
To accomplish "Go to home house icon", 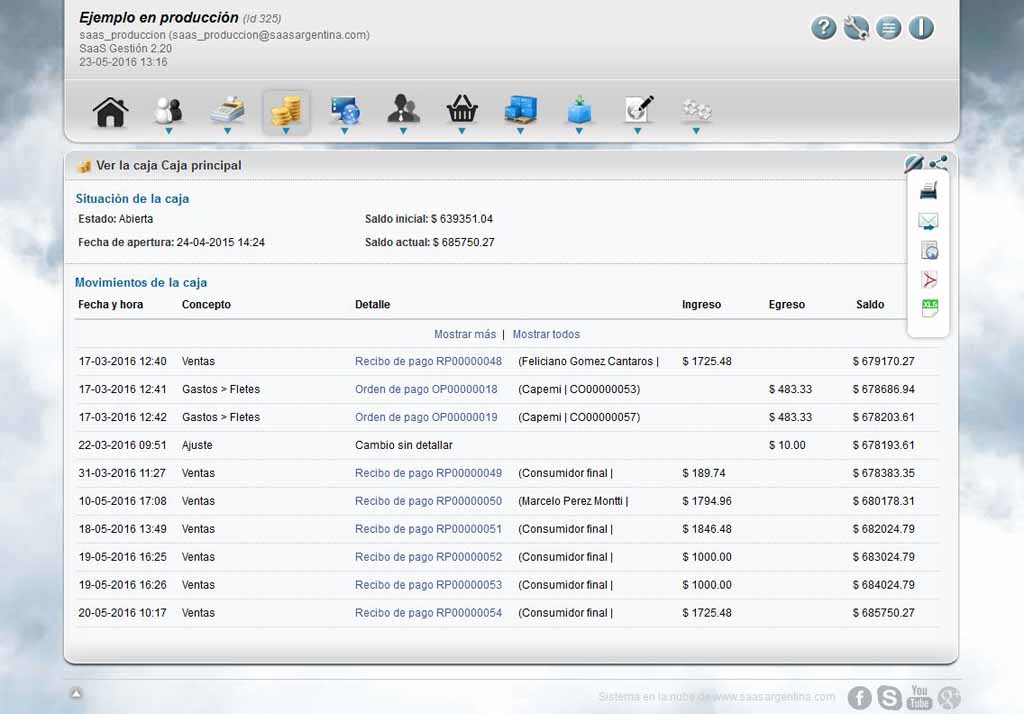I will 110,112.
